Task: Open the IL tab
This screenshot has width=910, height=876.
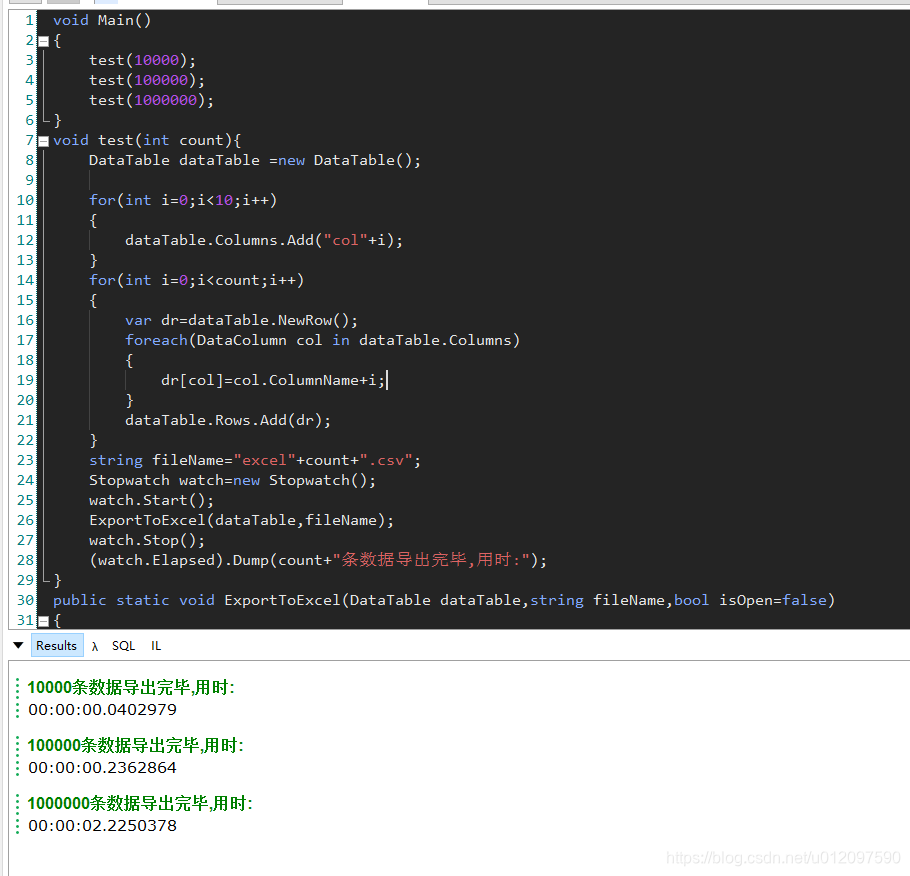Action: (x=156, y=646)
